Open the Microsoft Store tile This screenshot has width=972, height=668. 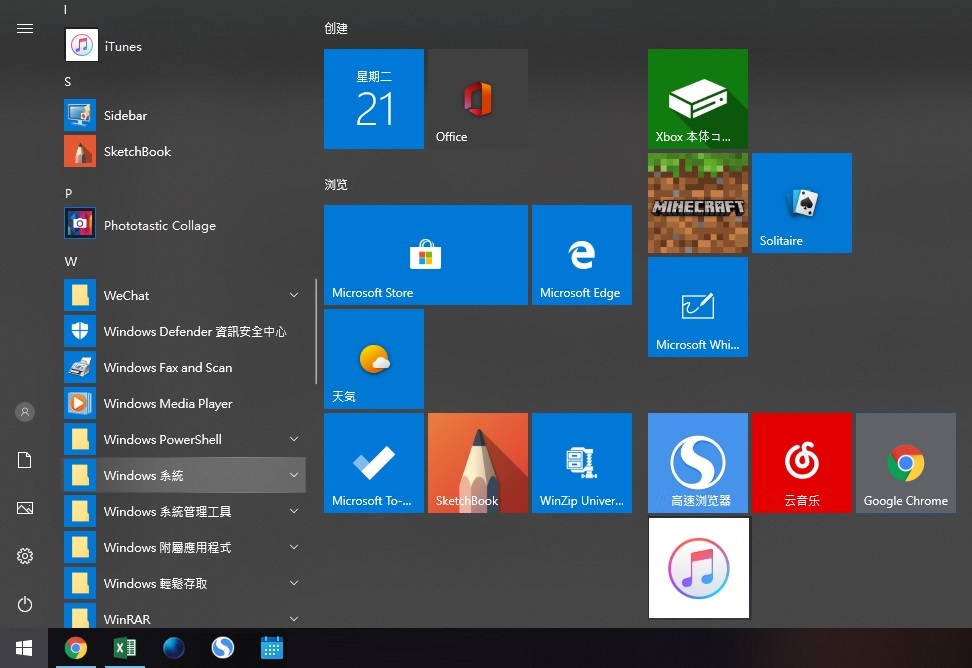coord(425,254)
